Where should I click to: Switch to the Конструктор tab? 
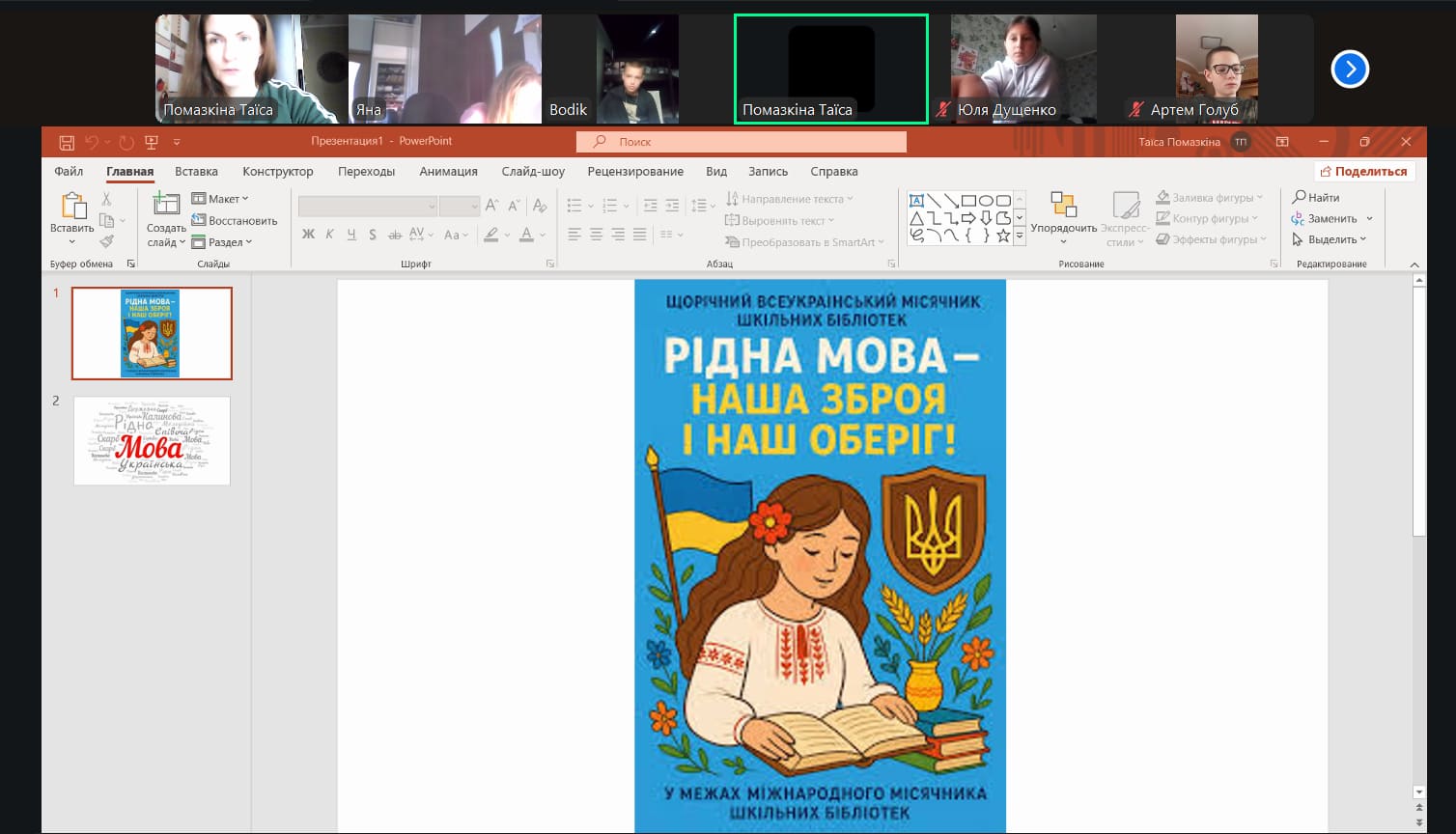pyautogui.click(x=278, y=172)
